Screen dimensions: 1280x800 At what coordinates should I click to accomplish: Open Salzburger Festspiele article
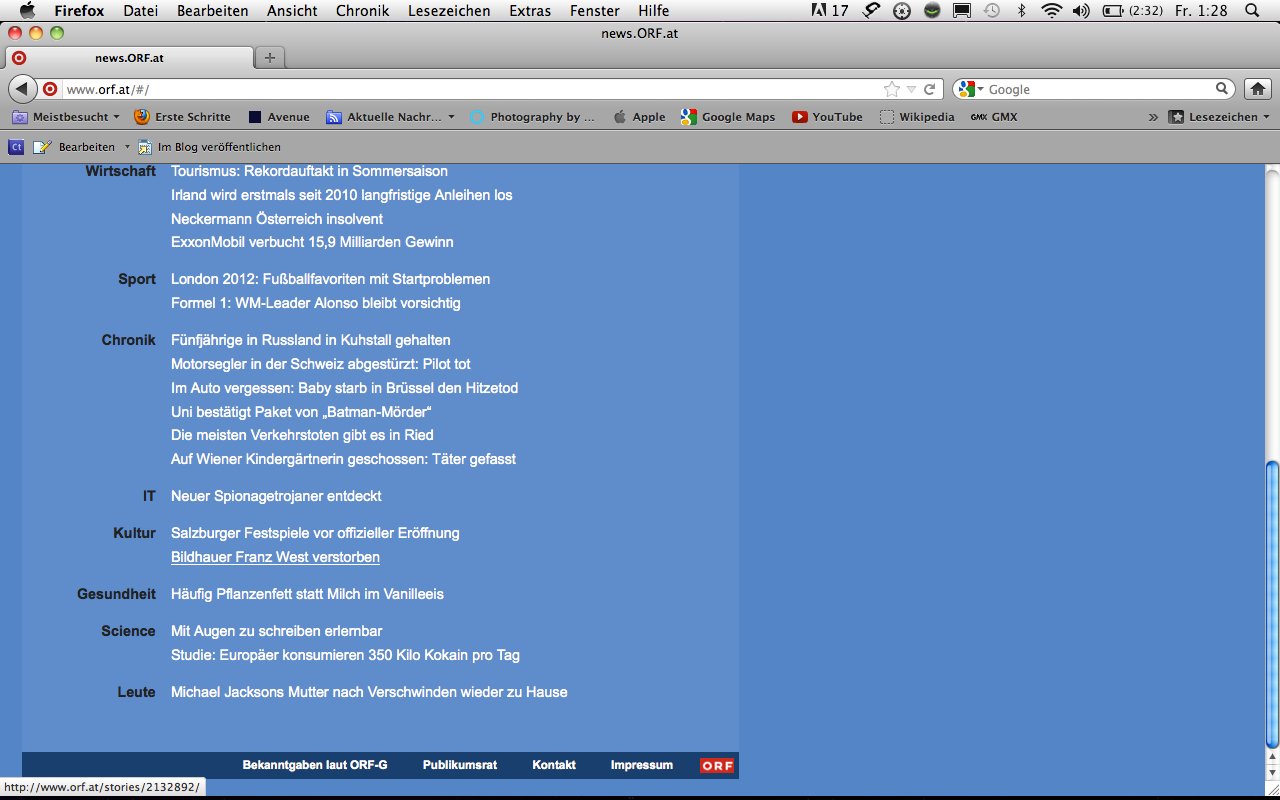pos(315,533)
